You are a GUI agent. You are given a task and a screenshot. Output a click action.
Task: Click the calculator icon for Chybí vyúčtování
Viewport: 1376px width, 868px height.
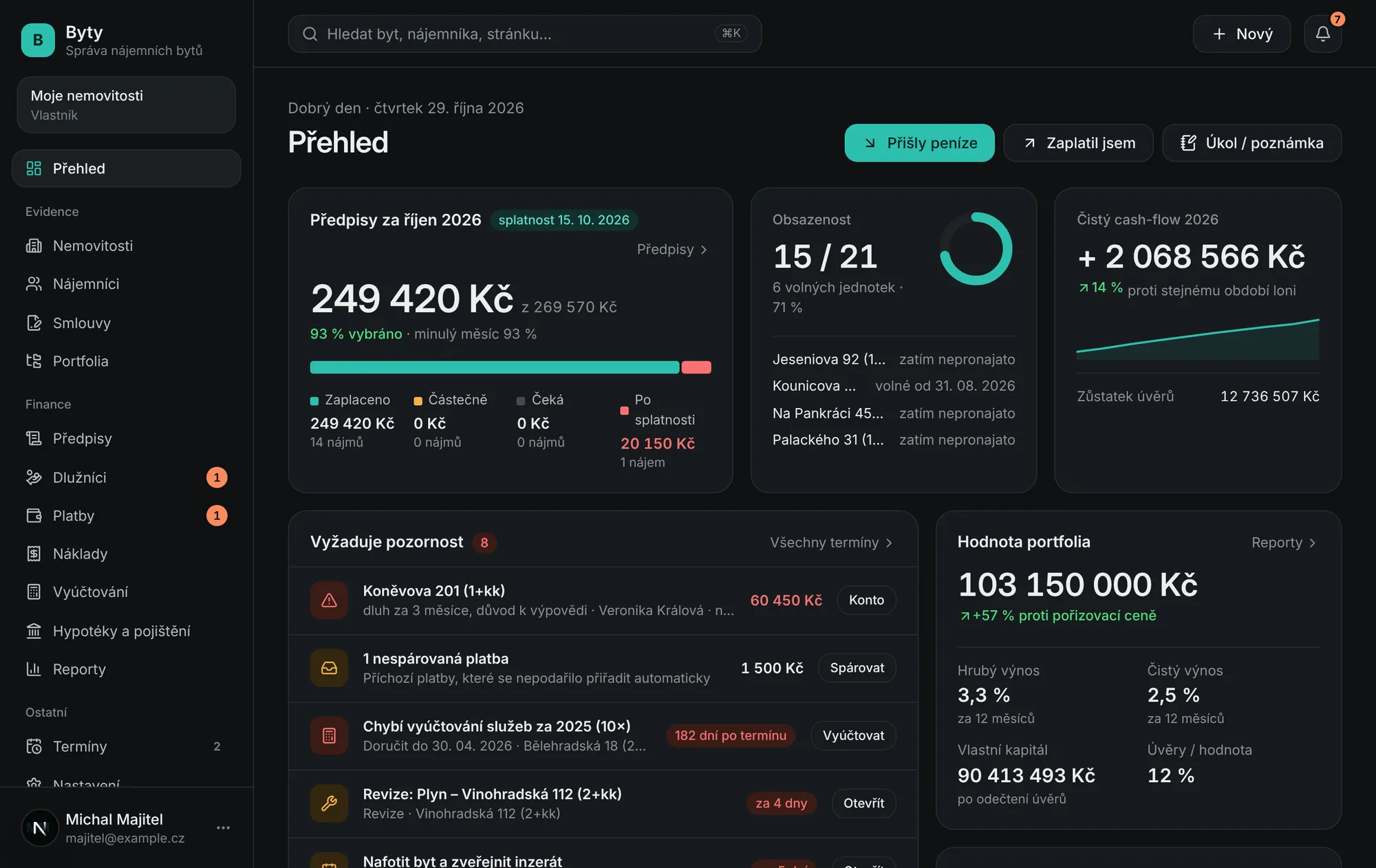coord(329,736)
